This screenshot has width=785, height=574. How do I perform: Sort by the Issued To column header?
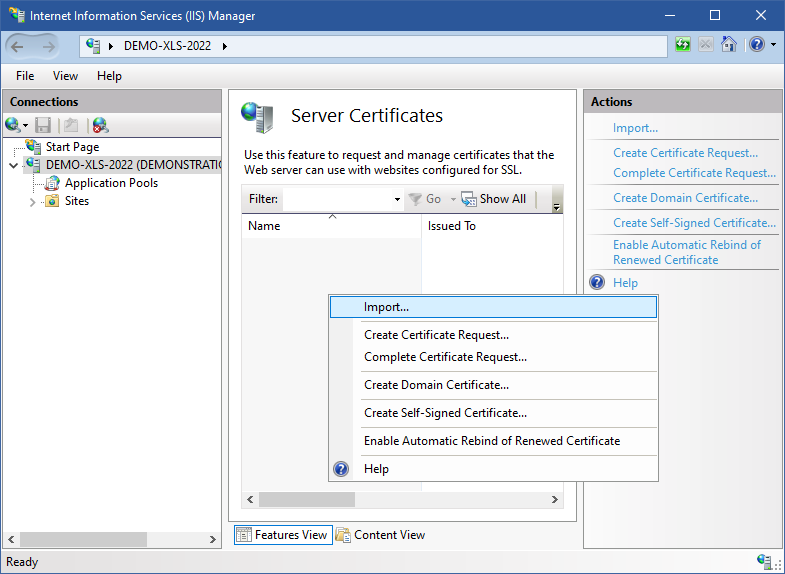tap(492, 226)
